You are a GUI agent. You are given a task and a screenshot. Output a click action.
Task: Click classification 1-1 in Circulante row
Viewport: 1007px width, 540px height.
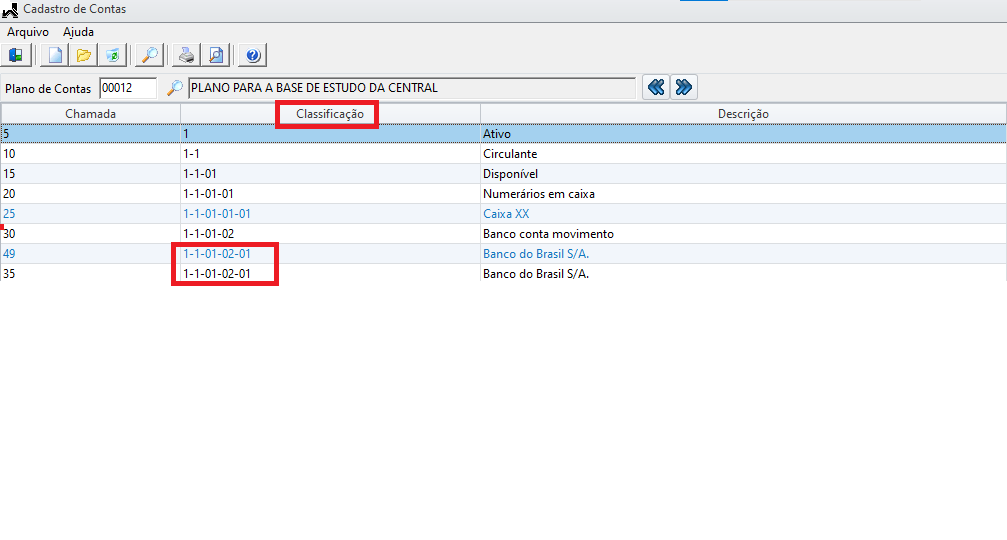click(330, 153)
